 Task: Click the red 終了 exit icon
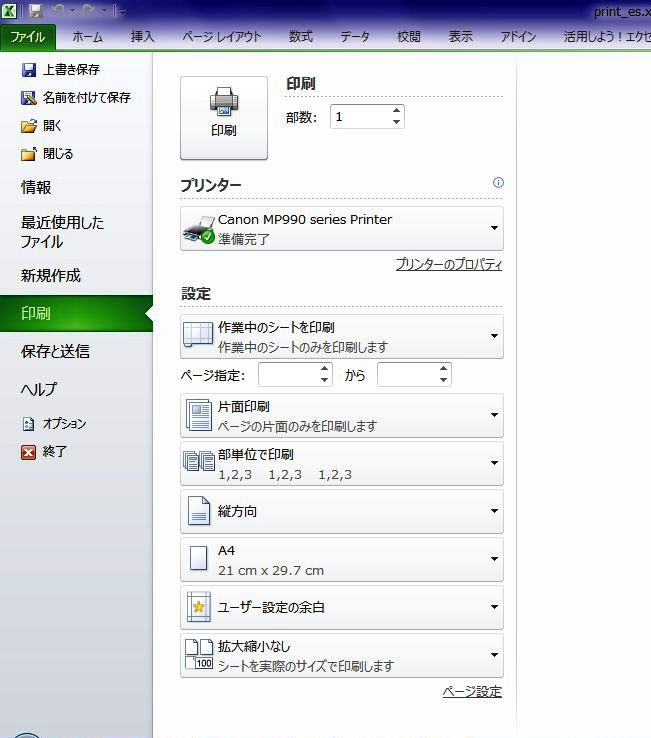pyautogui.click(x=29, y=452)
